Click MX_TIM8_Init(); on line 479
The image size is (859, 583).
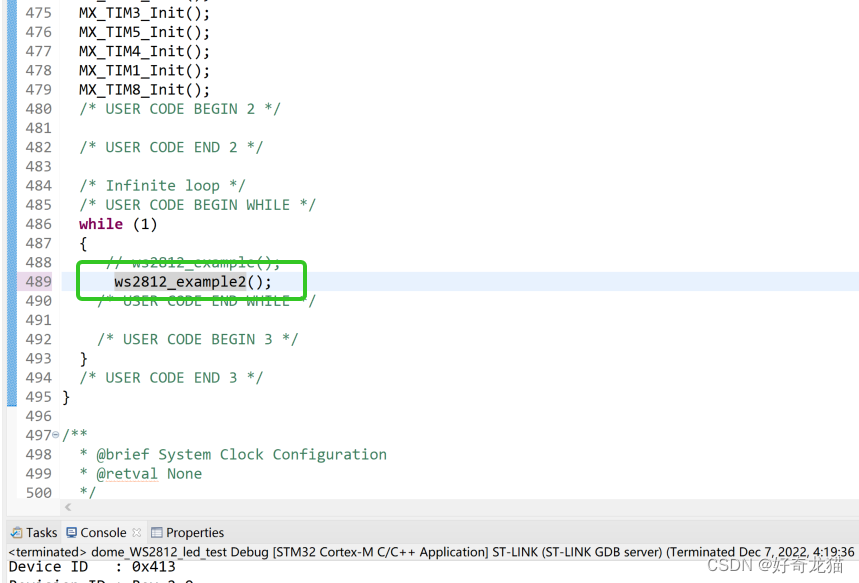tap(144, 90)
